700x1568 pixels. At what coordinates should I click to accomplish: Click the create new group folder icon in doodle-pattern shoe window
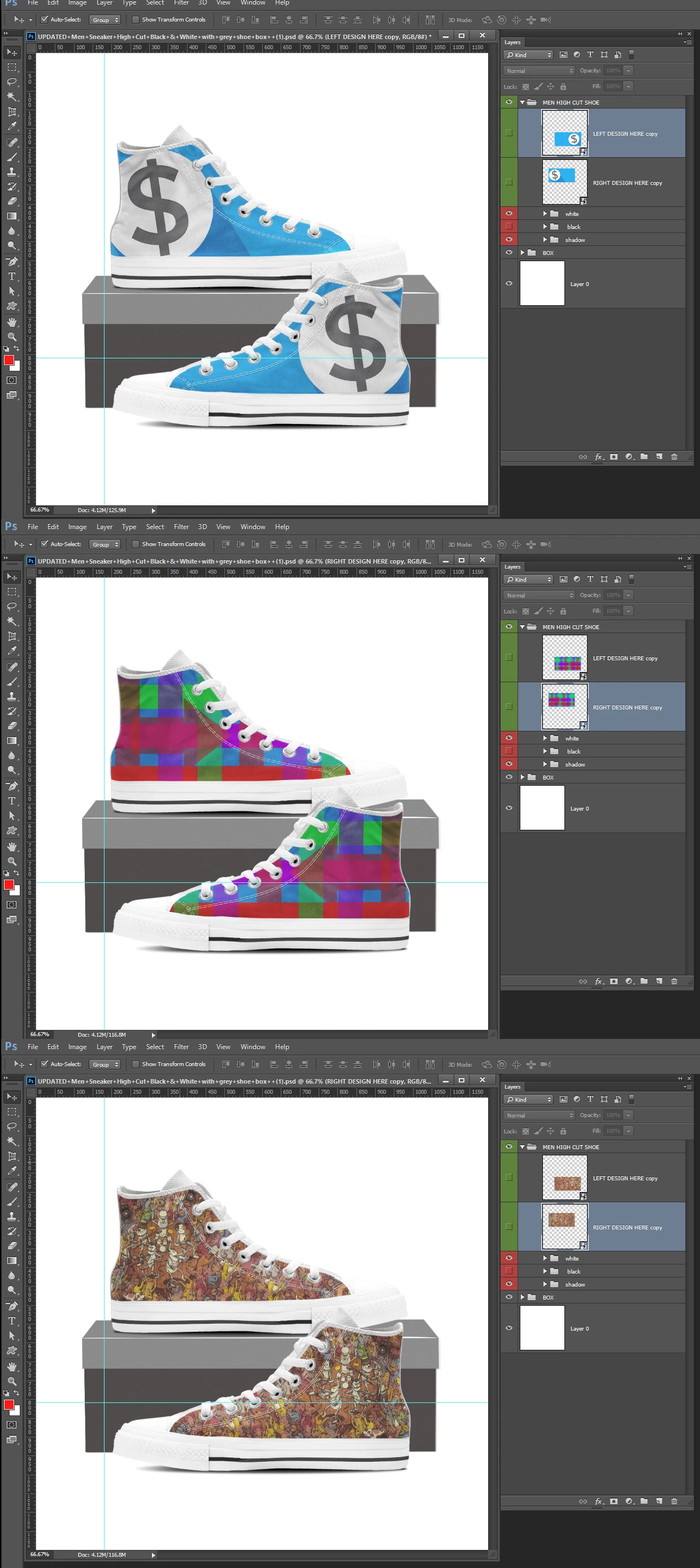pos(644,1501)
